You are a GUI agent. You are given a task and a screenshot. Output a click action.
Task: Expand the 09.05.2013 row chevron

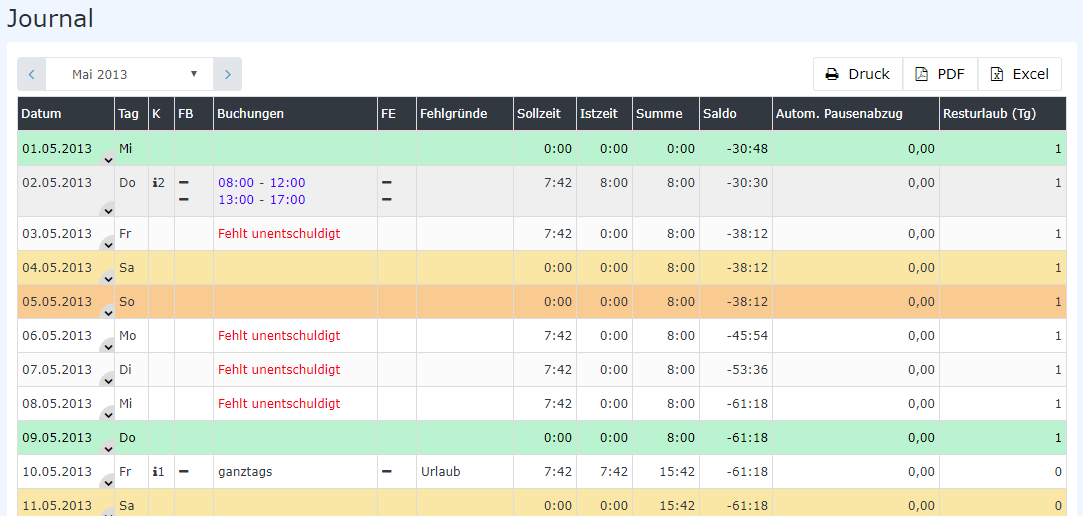[x=108, y=448]
